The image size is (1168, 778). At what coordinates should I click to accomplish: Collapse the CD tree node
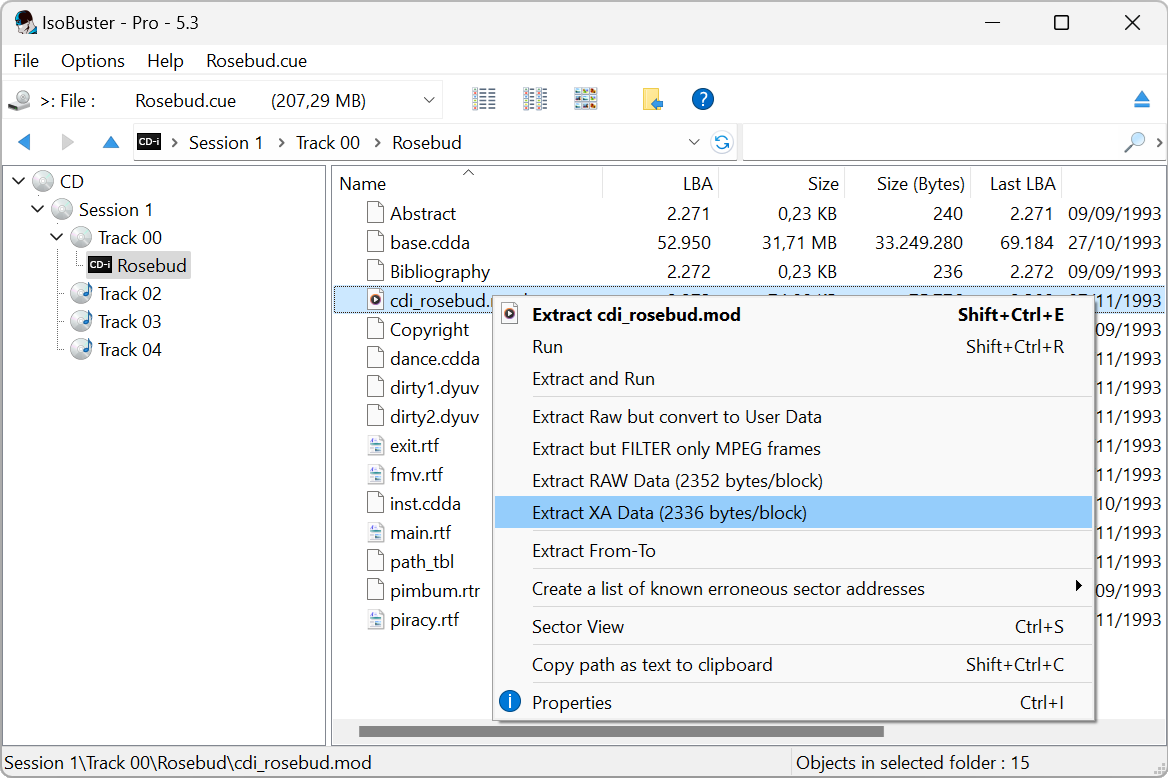(19, 181)
